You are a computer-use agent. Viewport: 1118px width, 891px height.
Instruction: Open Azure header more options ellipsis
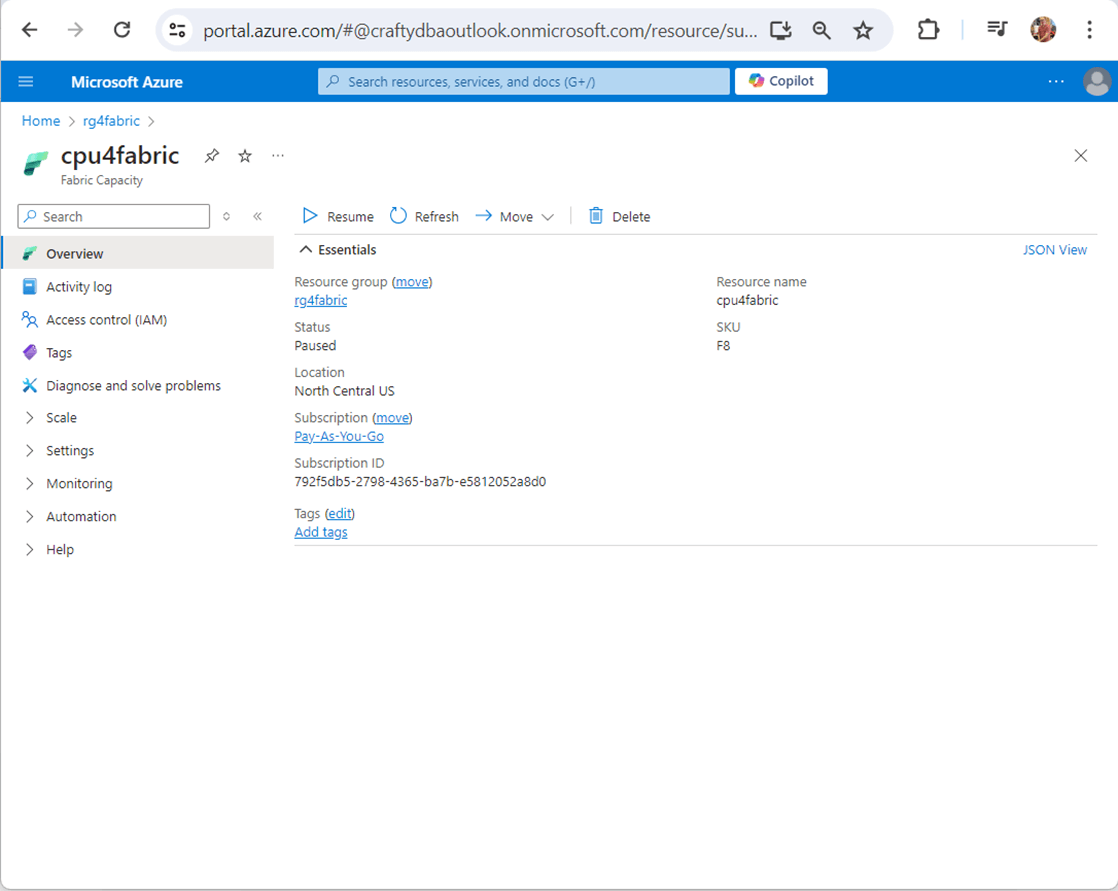tap(1056, 81)
